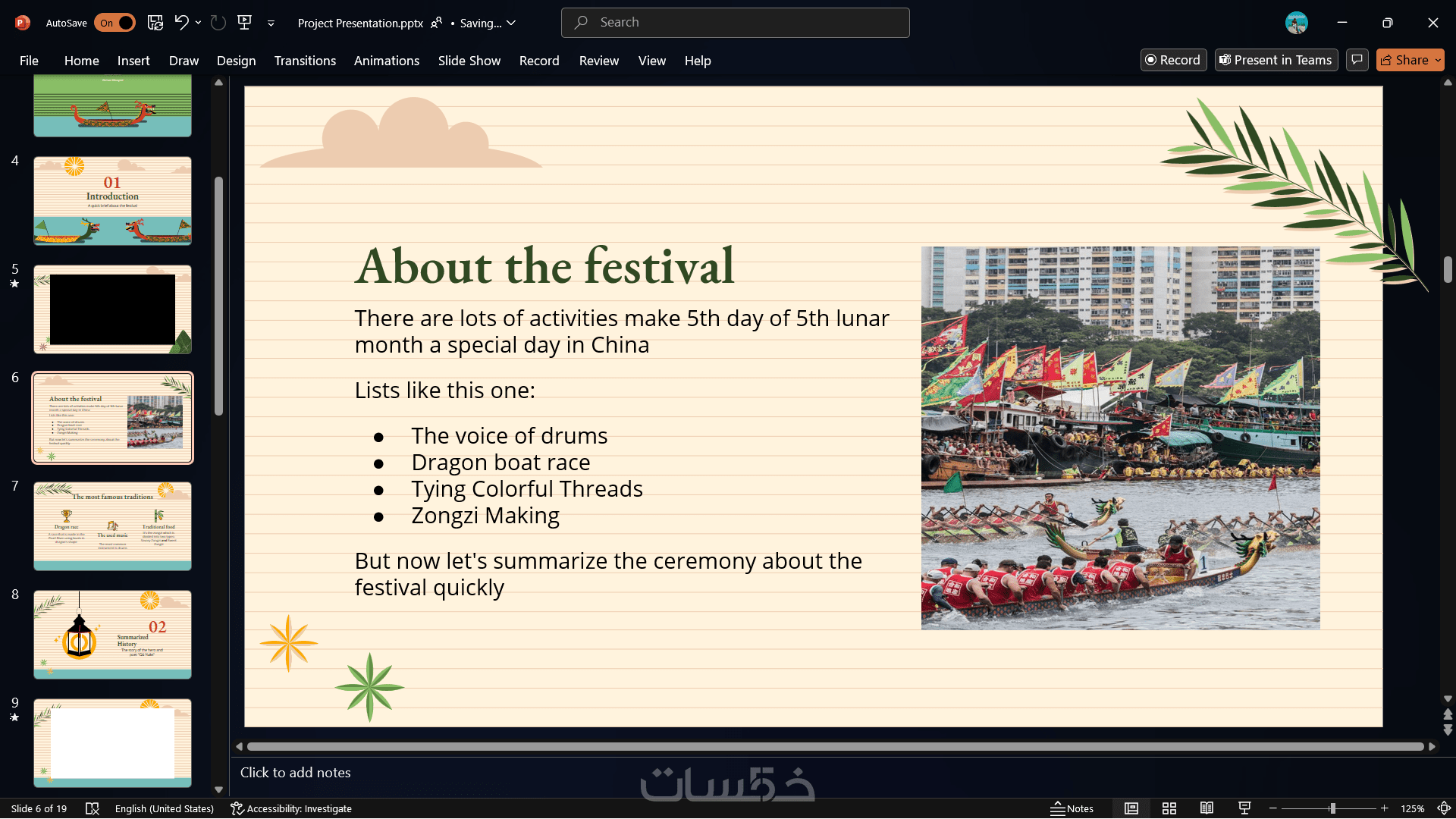The image size is (1456, 819).
Task: Open the Comments pane icon
Action: [x=1357, y=60]
